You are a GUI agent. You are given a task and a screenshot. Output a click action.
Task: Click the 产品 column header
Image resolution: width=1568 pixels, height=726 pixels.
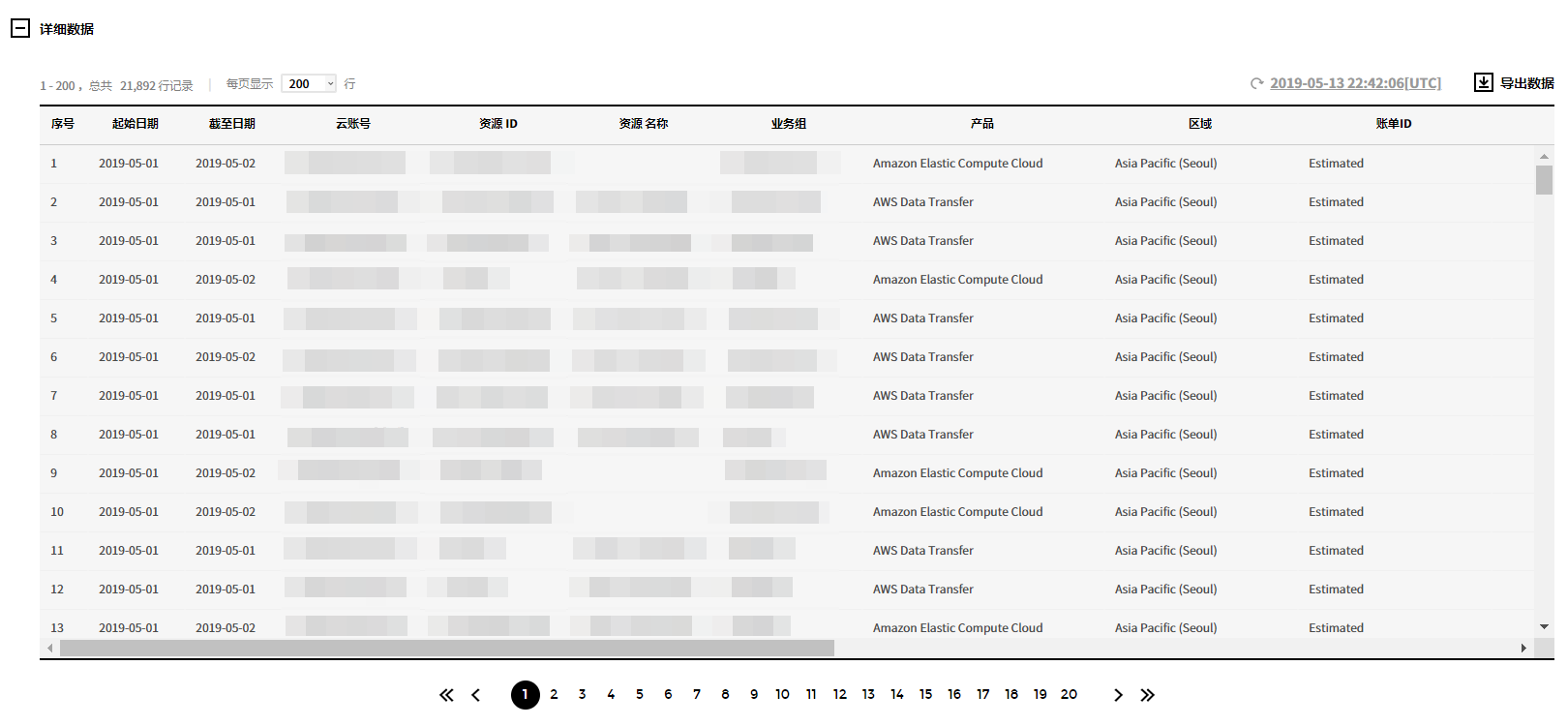point(981,124)
